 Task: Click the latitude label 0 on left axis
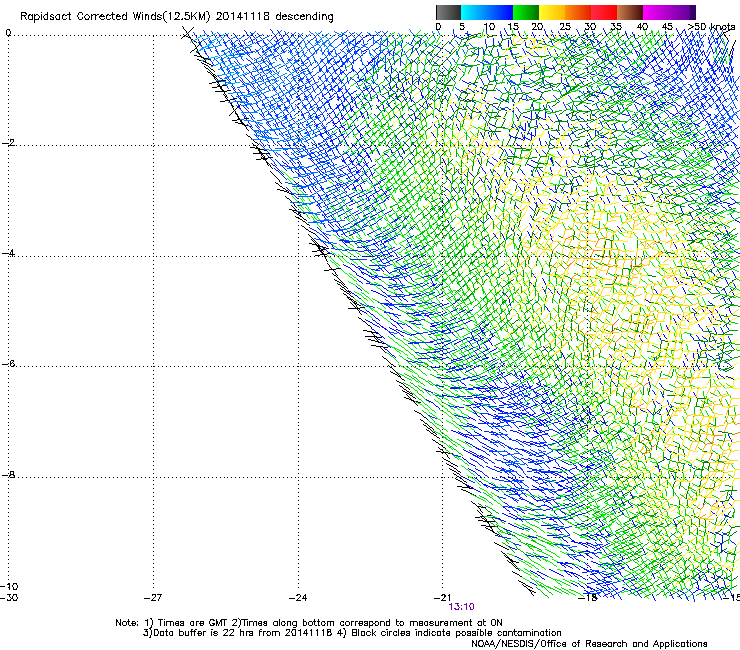click(8, 33)
